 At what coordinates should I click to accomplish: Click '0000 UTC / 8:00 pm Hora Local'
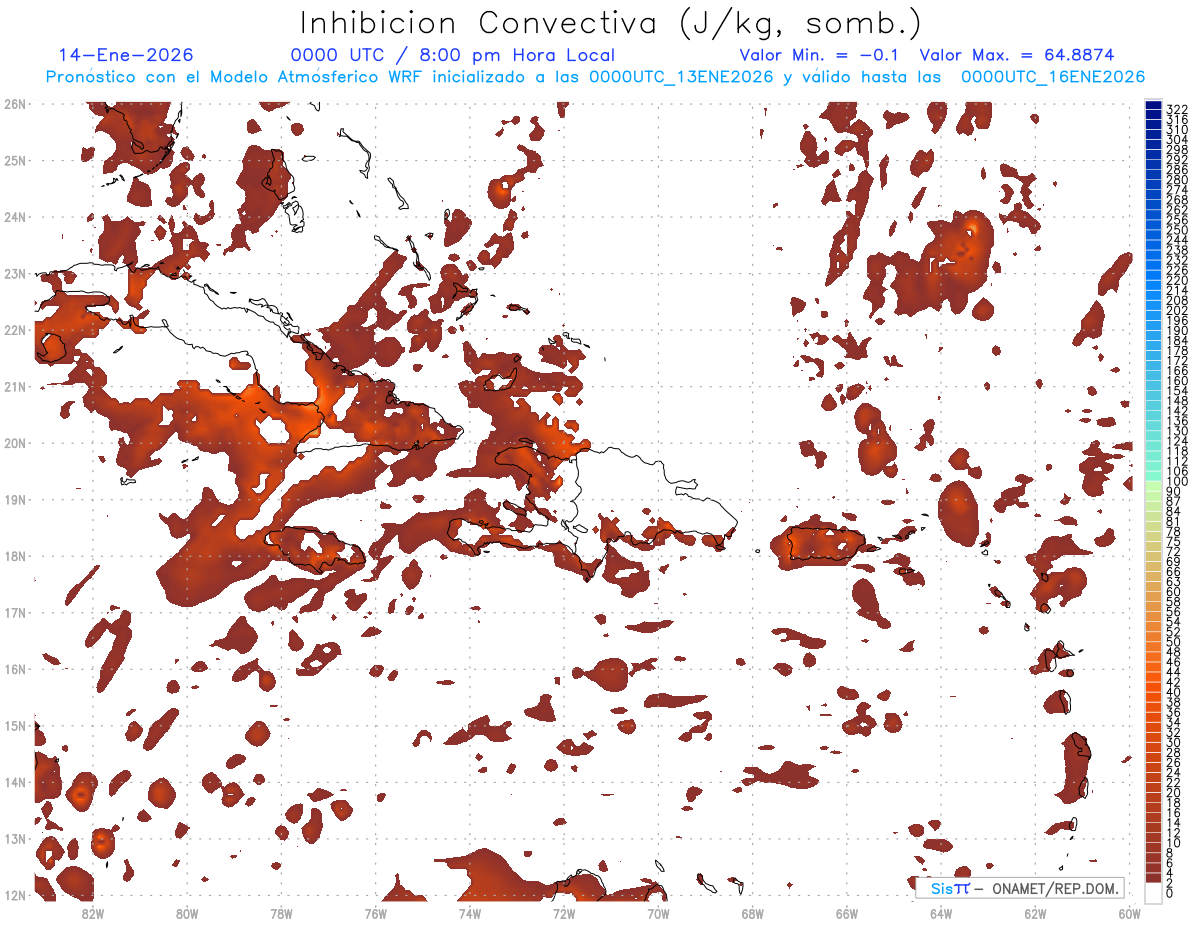452,55
